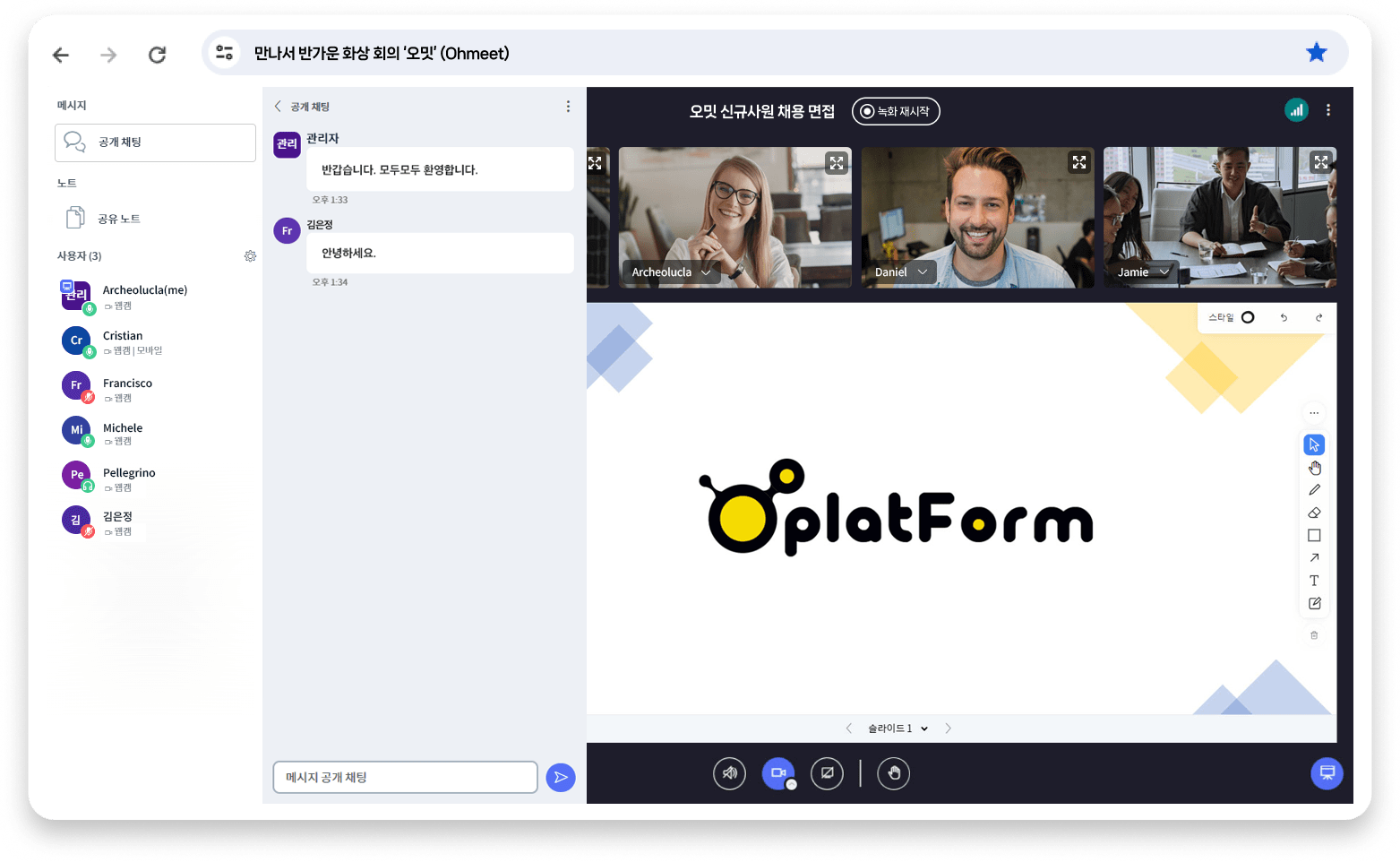Click the browser back arrow
This screenshot has width=1400, height=862.
[61, 55]
